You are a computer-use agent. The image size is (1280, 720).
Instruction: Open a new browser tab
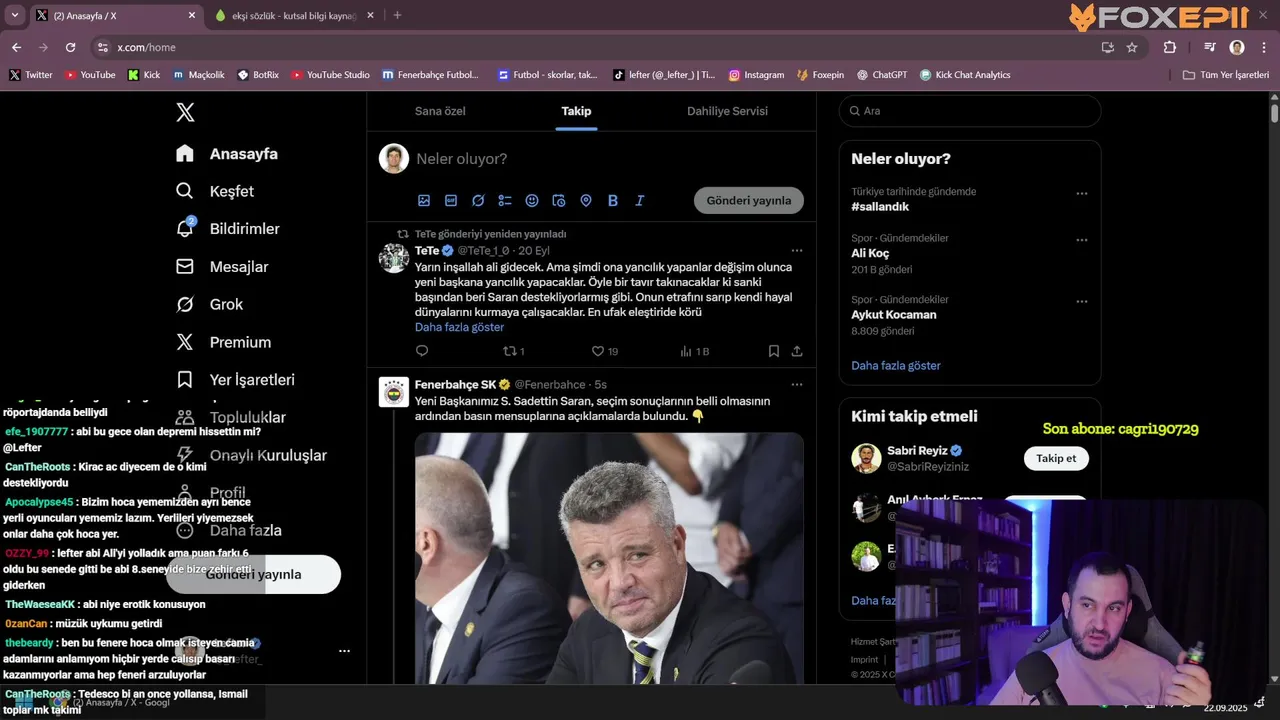[x=397, y=15]
